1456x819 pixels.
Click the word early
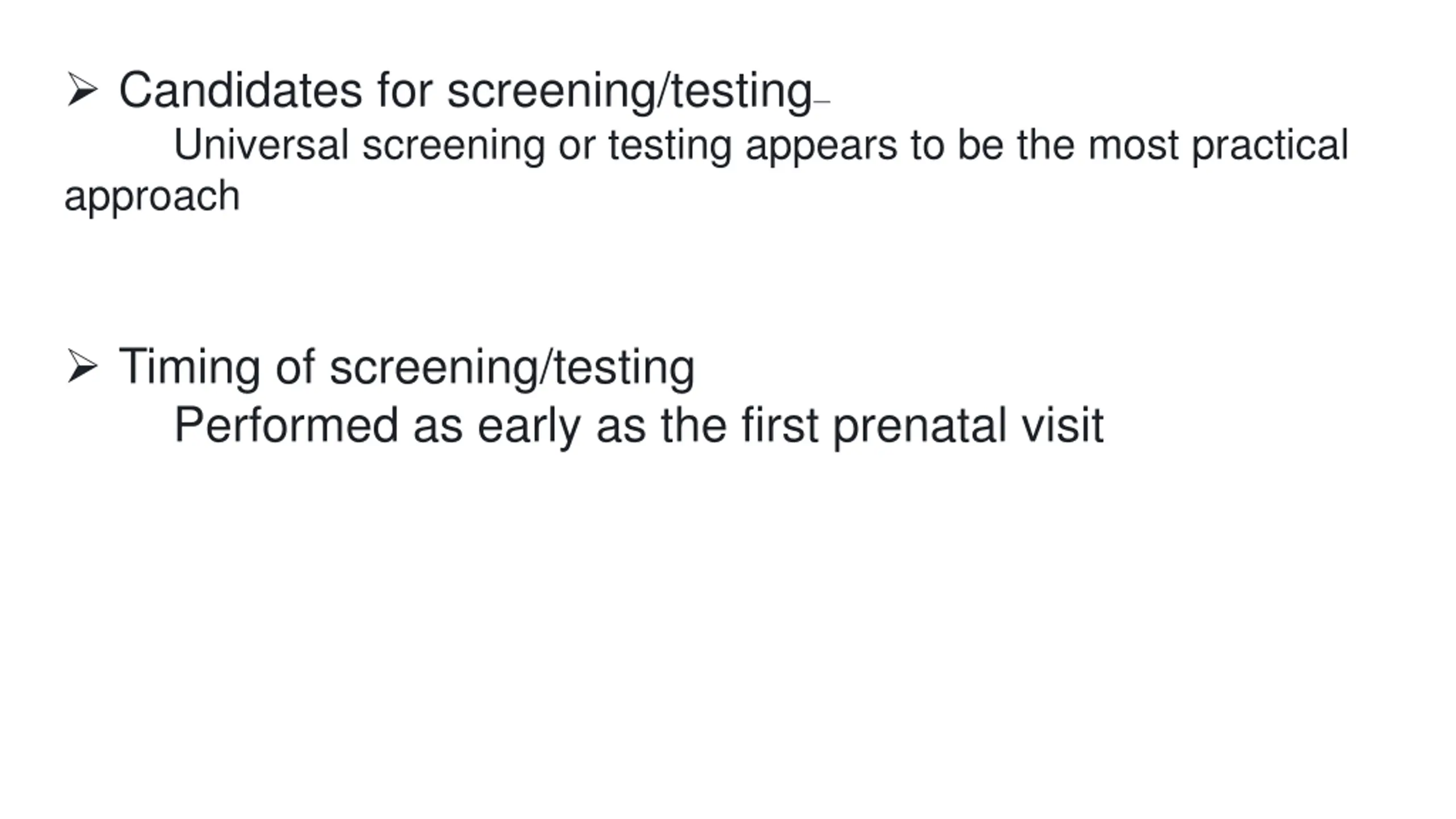(529, 427)
